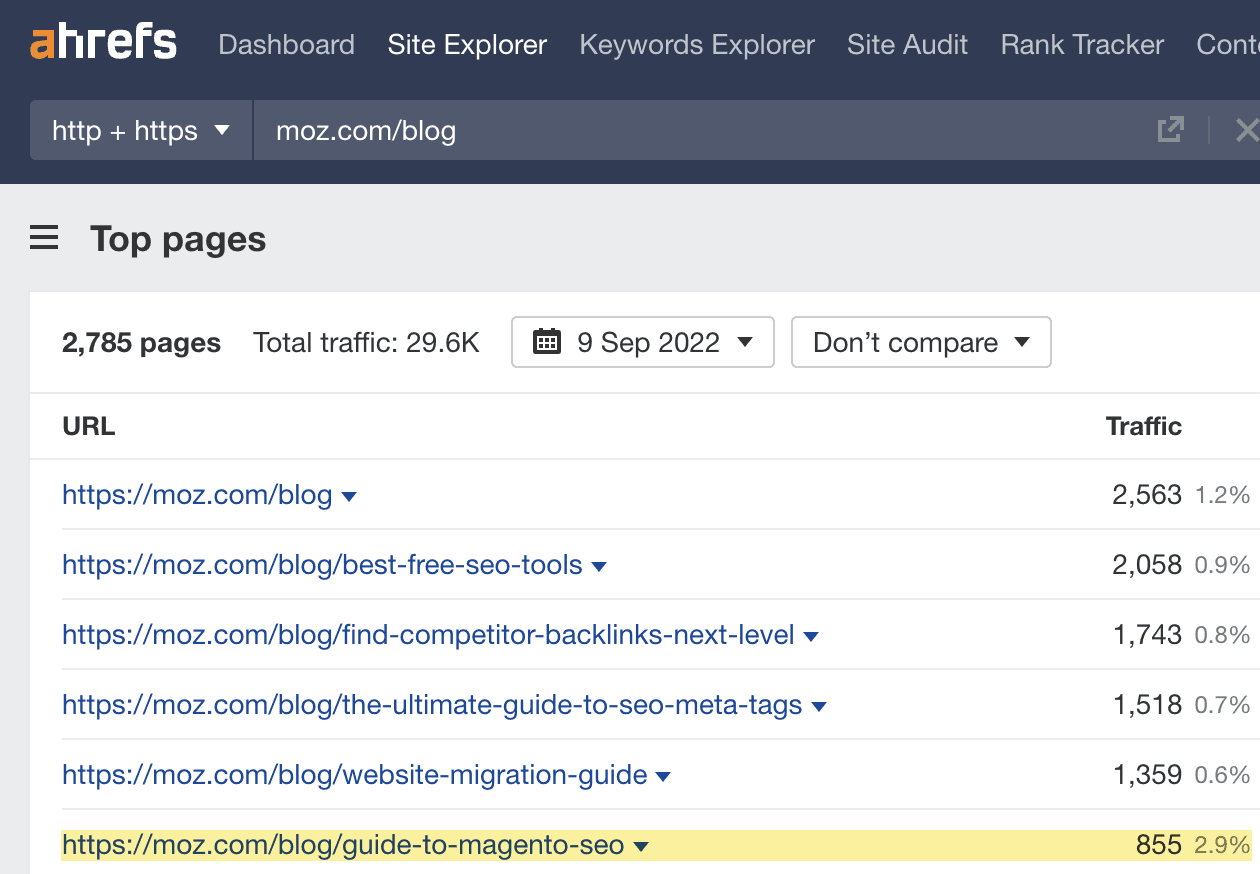Image resolution: width=1260 pixels, height=874 pixels.
Task: Click the moz.com/blog URL input field
Action: pos(700,130)
